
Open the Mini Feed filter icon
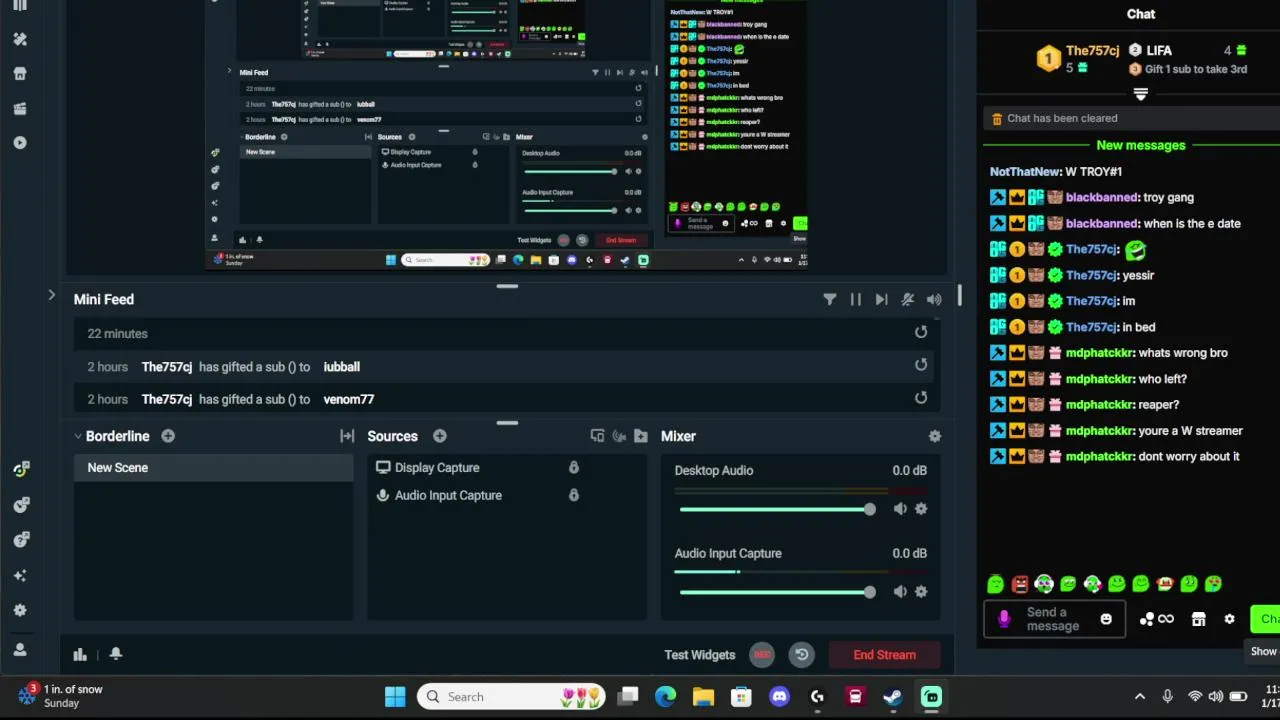[x=830, y=299]
